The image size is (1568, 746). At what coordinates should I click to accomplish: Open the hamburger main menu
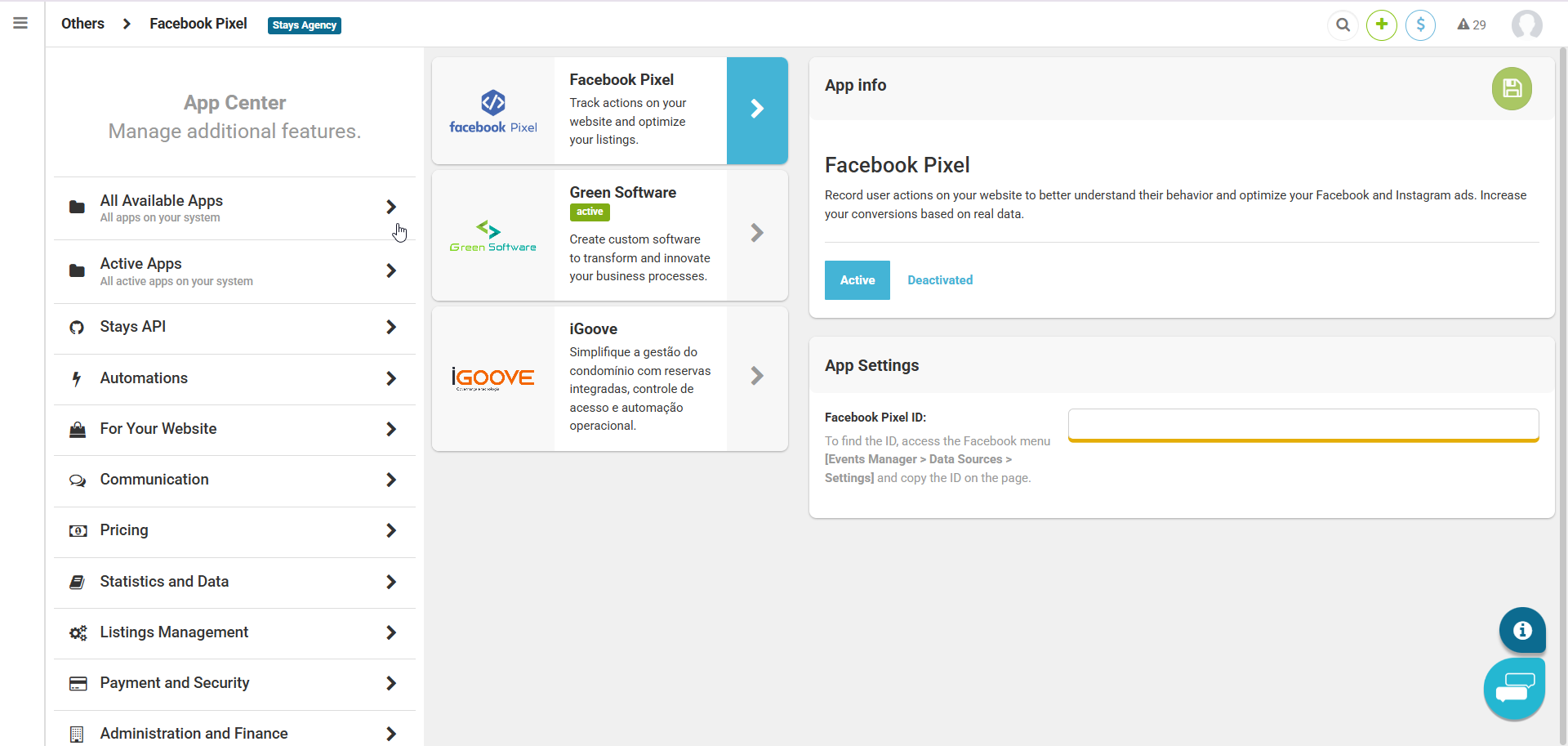(20, 24)
